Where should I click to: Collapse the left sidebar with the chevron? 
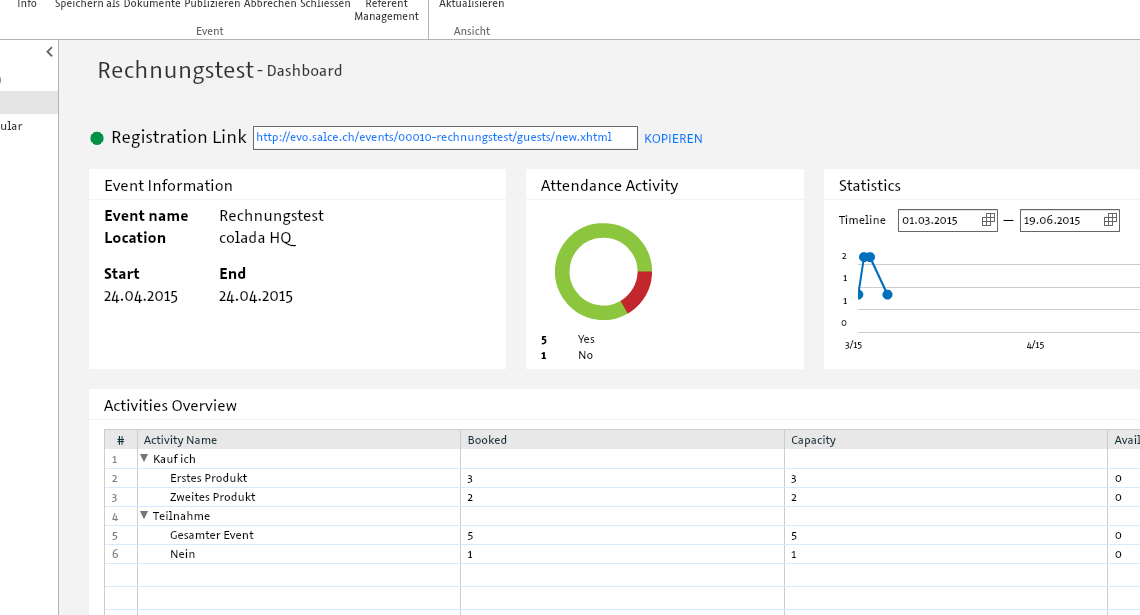(x=49, y=52)
